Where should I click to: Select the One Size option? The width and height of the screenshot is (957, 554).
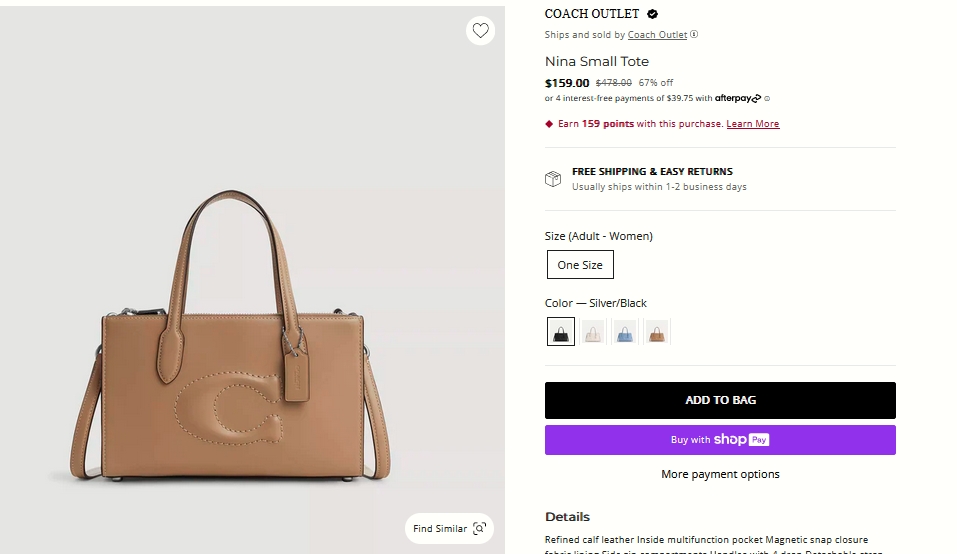pos(580,265)
